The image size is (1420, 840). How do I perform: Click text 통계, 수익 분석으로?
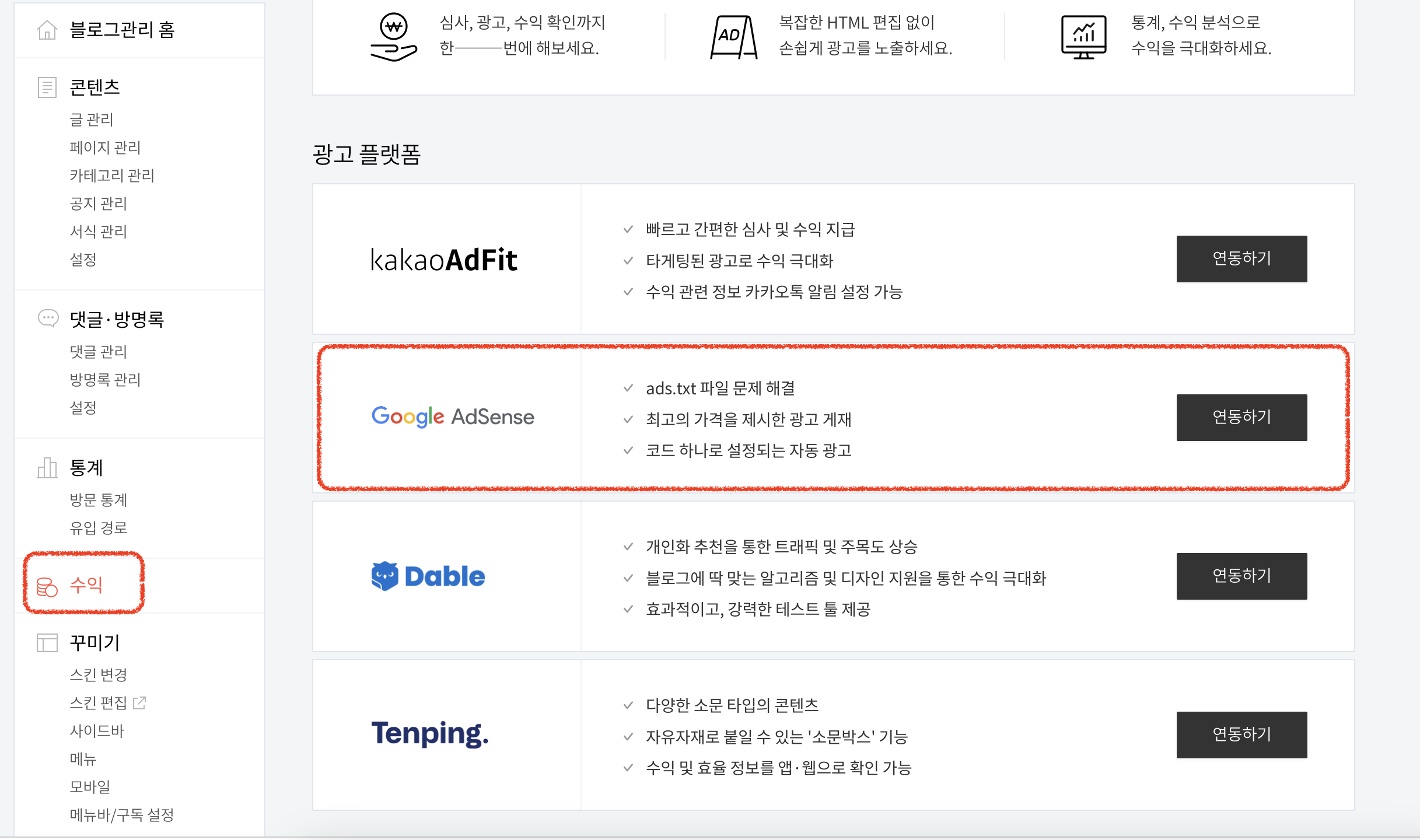tap(1196, 23)
